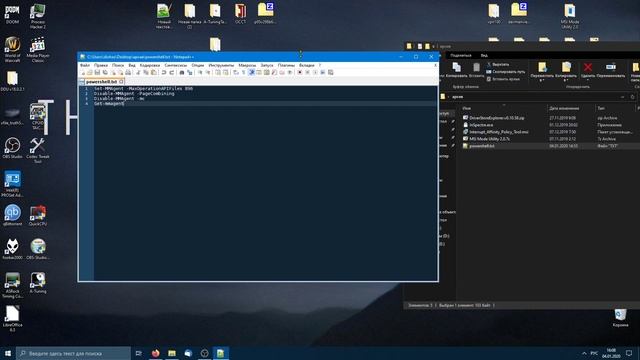This screenshot has height=360, width=640.
Task: Toggle indent guide in Notepad++ toolbar
Action: pyautogui.click(x=251, y=72)
